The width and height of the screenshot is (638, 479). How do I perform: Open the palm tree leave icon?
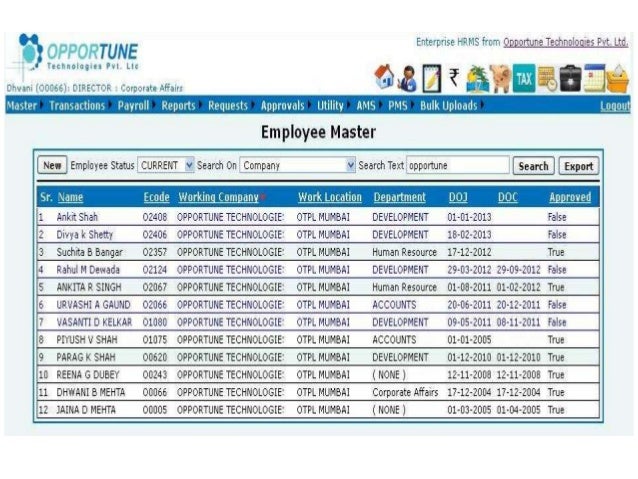[477, 79]
